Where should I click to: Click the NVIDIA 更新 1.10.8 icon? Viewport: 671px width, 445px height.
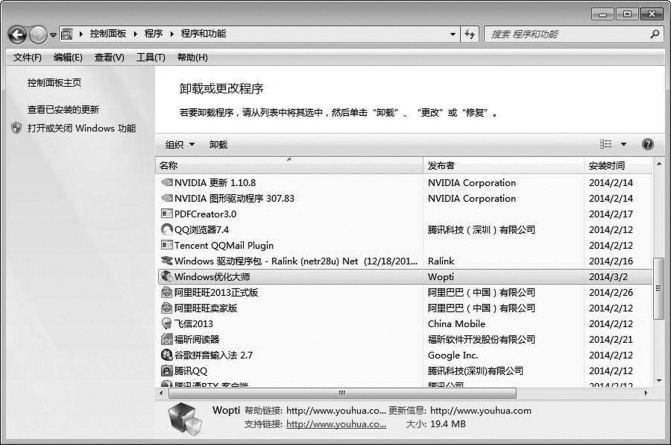pyautogui.click(x=166, y=183)
